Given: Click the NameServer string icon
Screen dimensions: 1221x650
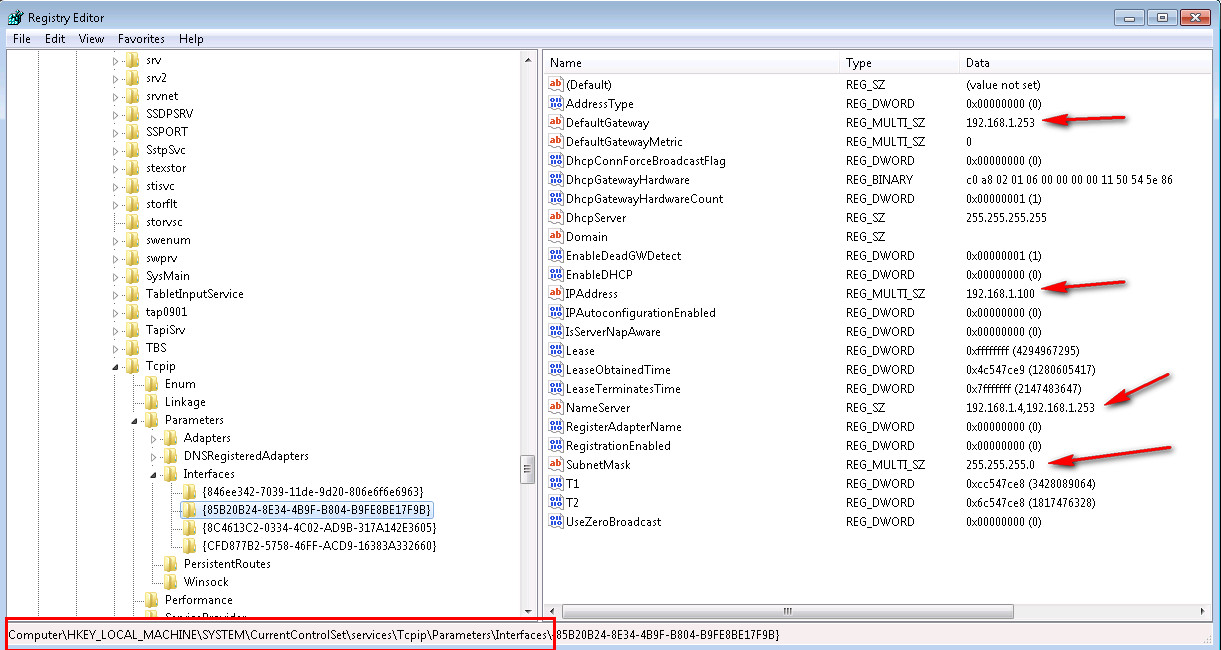Looking at the screenshot, I should pyautogui.click(x=556, y=408).
